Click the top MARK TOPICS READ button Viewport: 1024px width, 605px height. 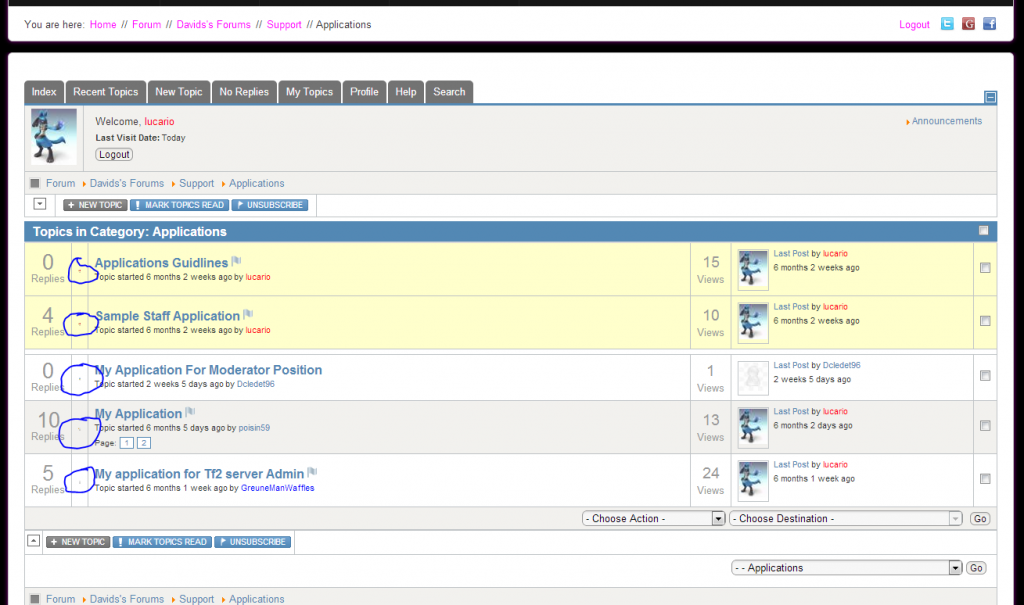coord(179,205)
